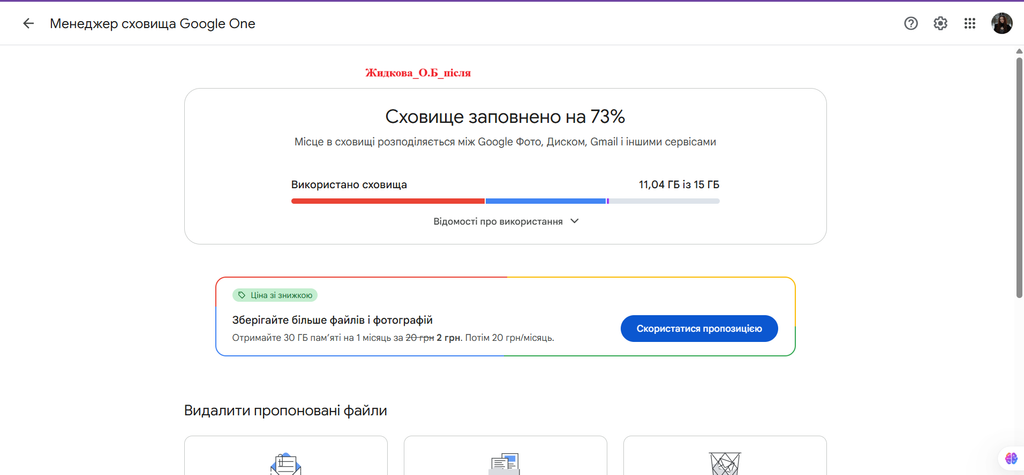Image resolution: width=1024 pixels, height=475 pixels.
Task: Click the 11,04 ГБ із 15 ГБ usage text
Action: pos(679,185)
